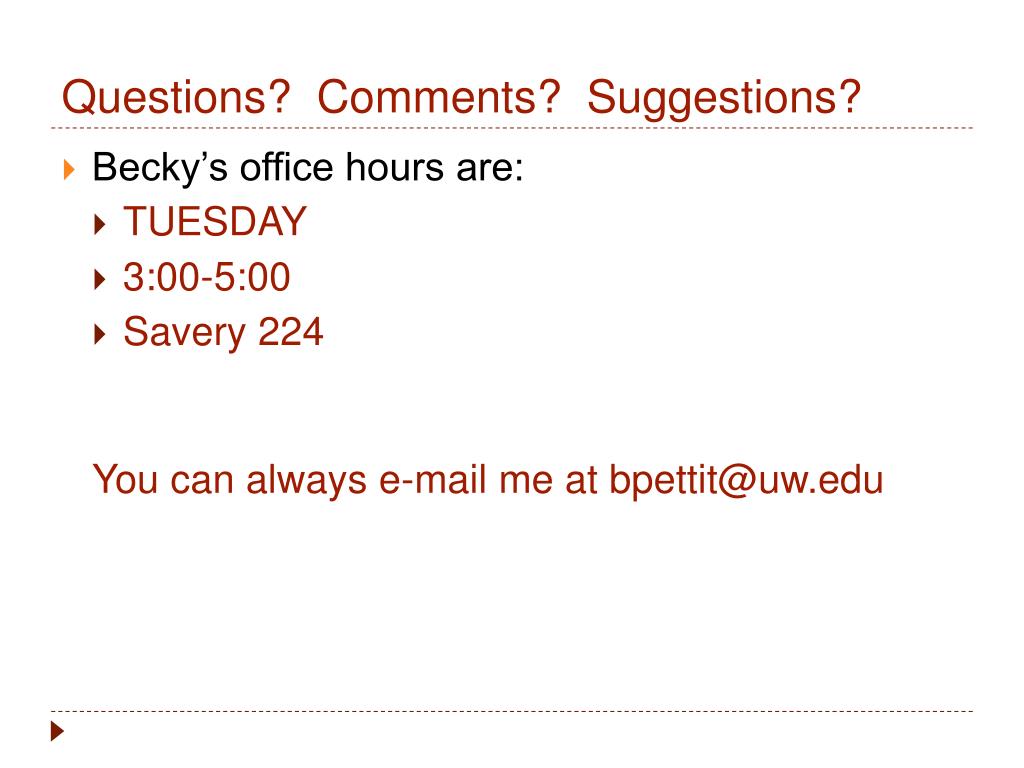This screenshot has height=768, width=1024.
Task: Select the TUESDAY bullet text
Action: pyautogui.click(x=215, y=221)
